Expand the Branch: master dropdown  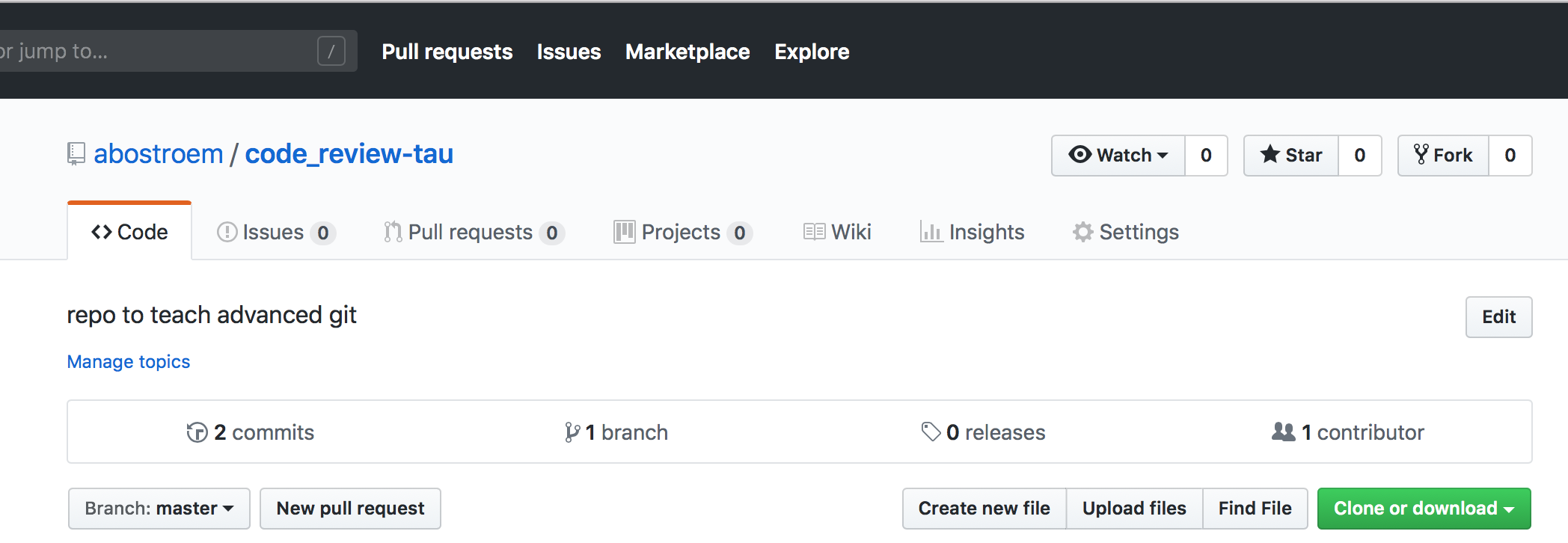159,509
